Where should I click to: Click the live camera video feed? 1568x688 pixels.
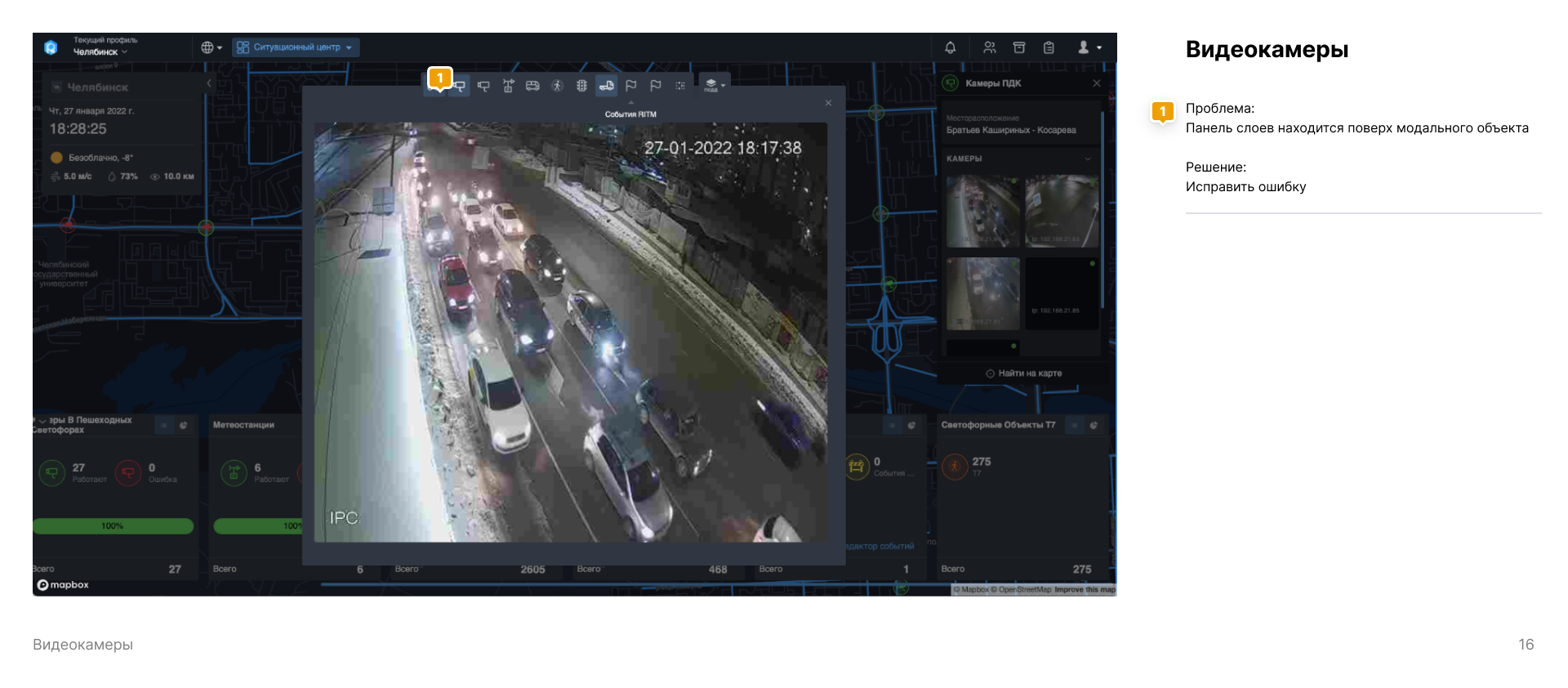pyautogui.click(x=571, y=332)
